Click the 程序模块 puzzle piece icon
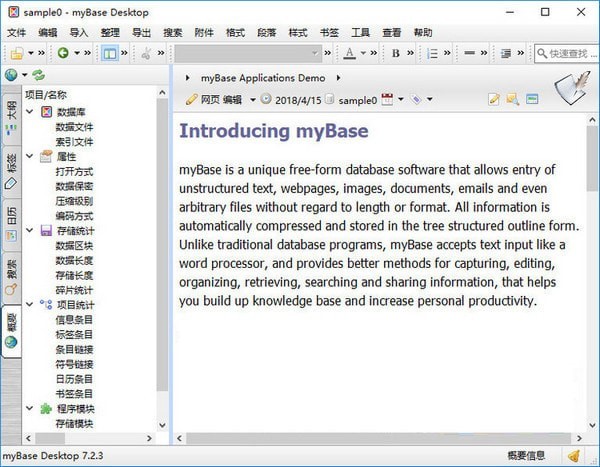 [x=46, y=409]
